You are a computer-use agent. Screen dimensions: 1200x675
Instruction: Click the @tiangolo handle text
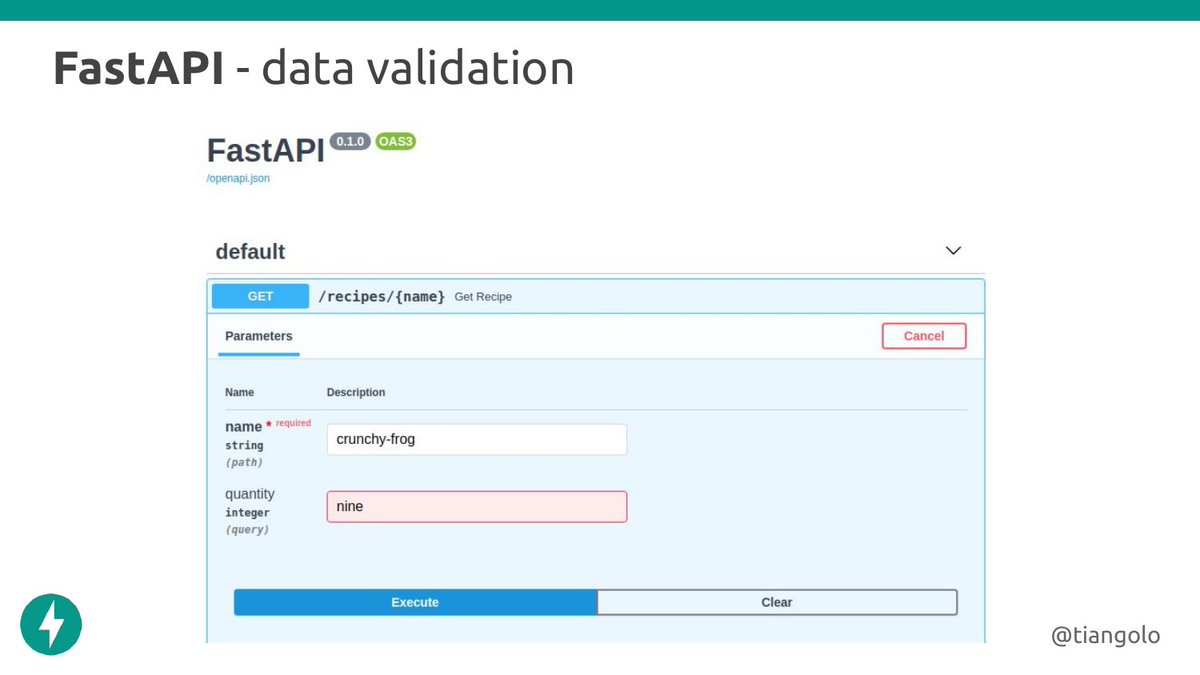tap(1105, 635)
